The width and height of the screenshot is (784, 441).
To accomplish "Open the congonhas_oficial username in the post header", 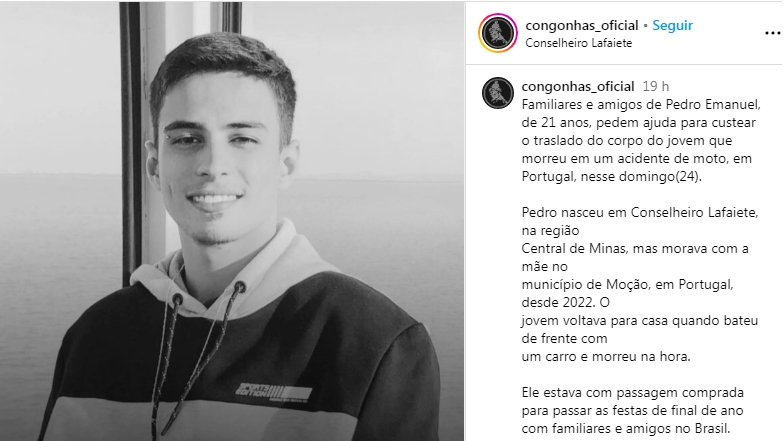I will click(582, 26).
